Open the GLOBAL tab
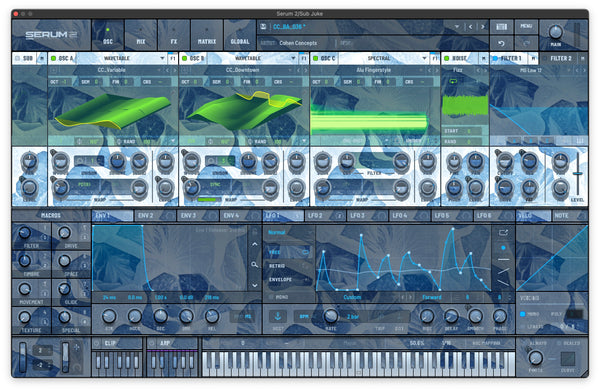 point(240,35)
